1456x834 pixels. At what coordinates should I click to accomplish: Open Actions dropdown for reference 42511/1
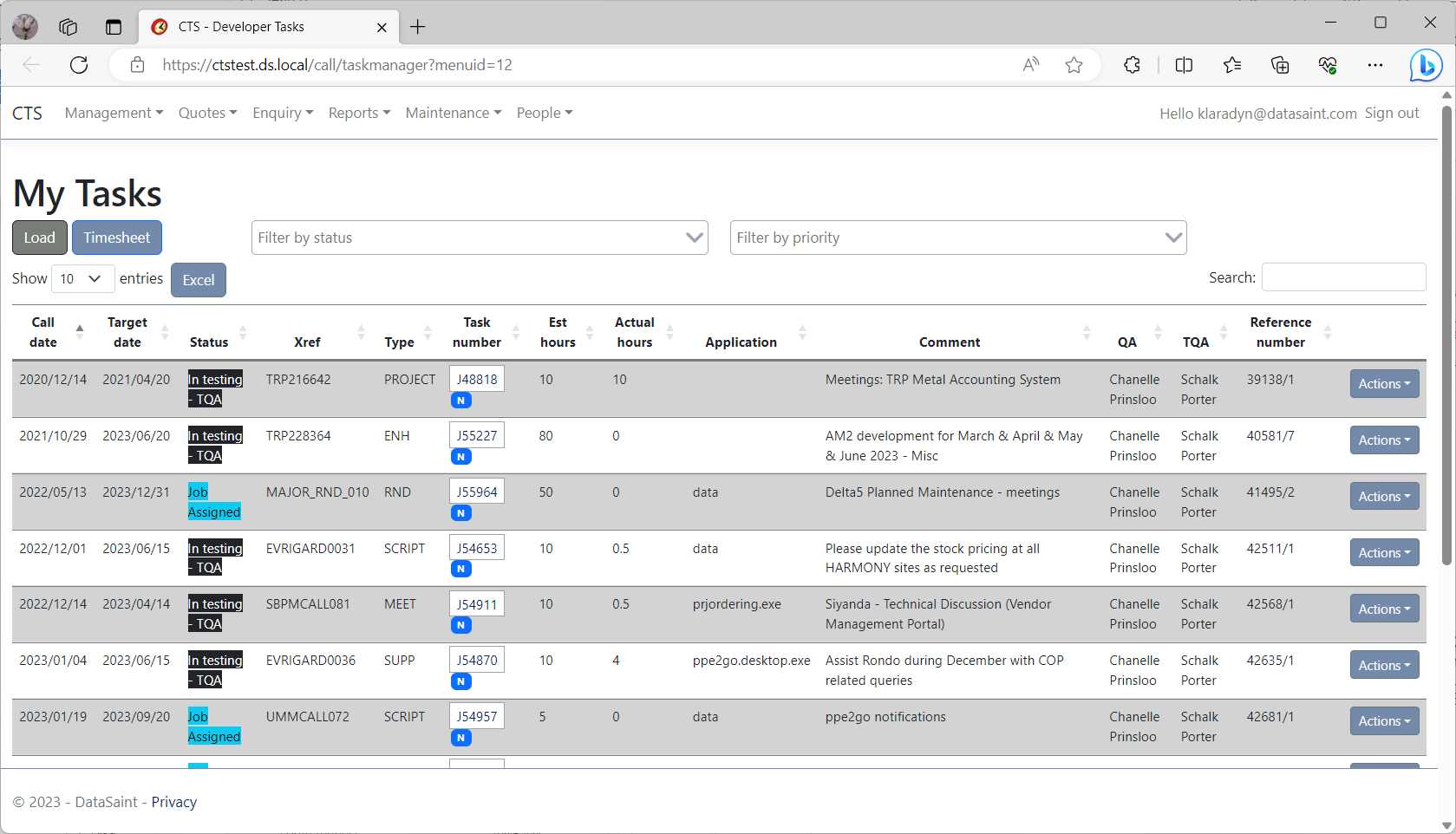[x=1384, y=553]
